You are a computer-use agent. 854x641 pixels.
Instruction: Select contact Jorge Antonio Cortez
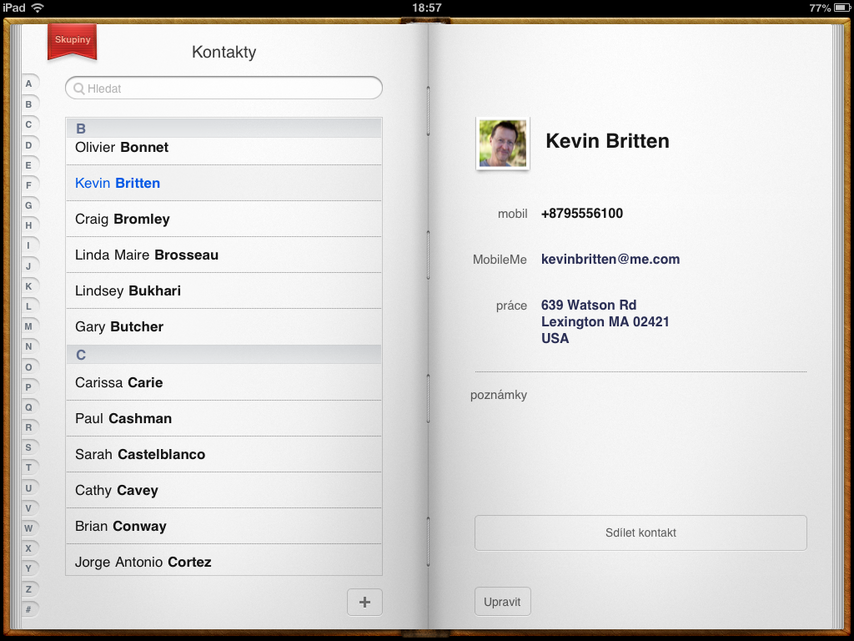click(223, 561)
